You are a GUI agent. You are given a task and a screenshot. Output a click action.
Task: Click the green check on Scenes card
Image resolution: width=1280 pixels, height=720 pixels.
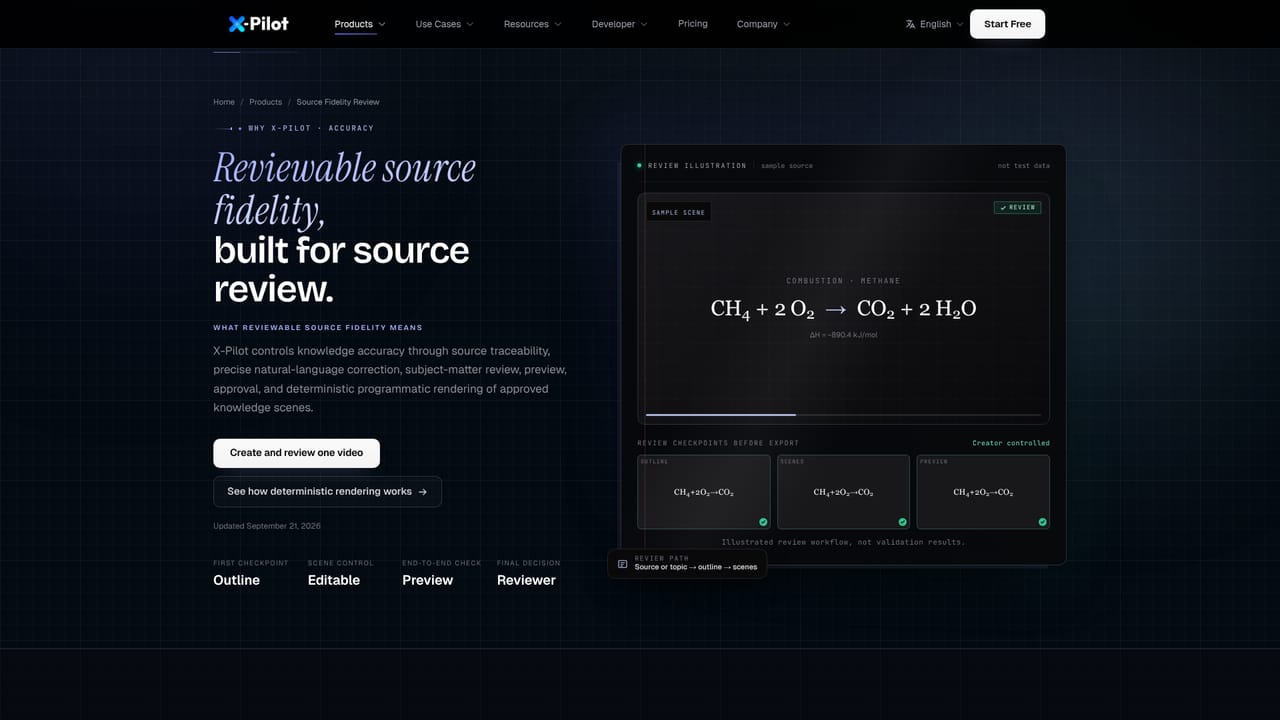[x=903, y=522]
